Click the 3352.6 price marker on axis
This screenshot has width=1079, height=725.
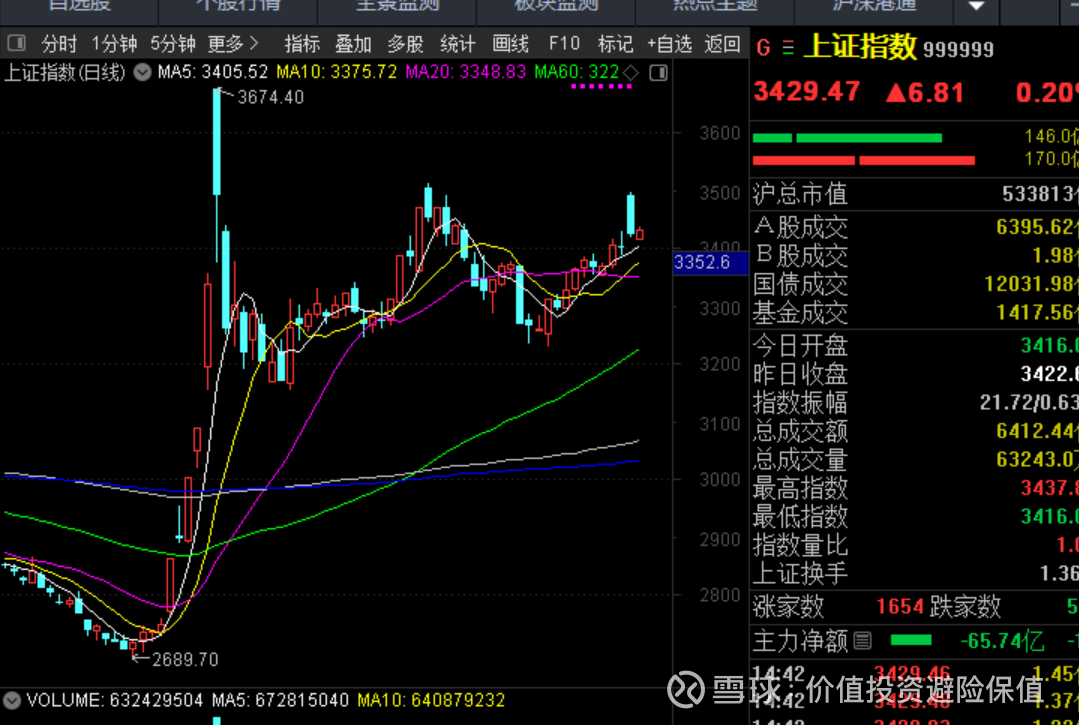702,263
